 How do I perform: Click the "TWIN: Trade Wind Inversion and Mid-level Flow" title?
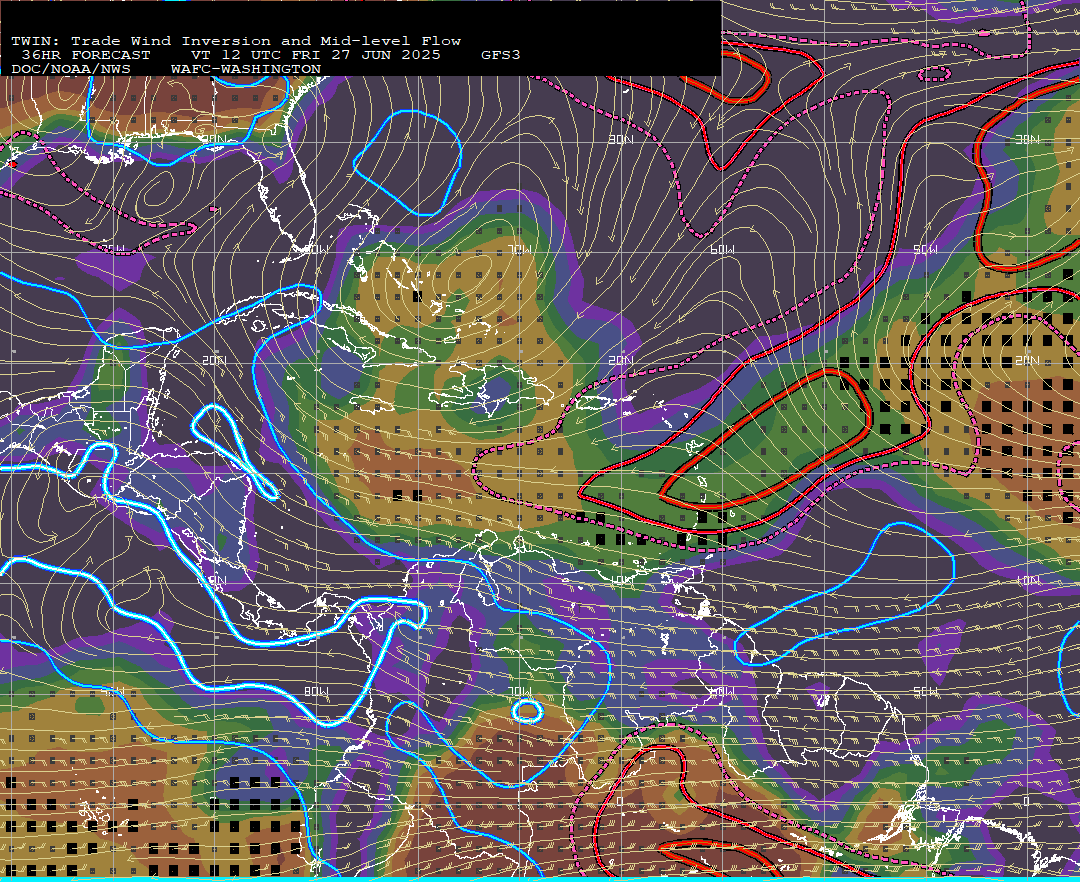[x=236, y=41]
